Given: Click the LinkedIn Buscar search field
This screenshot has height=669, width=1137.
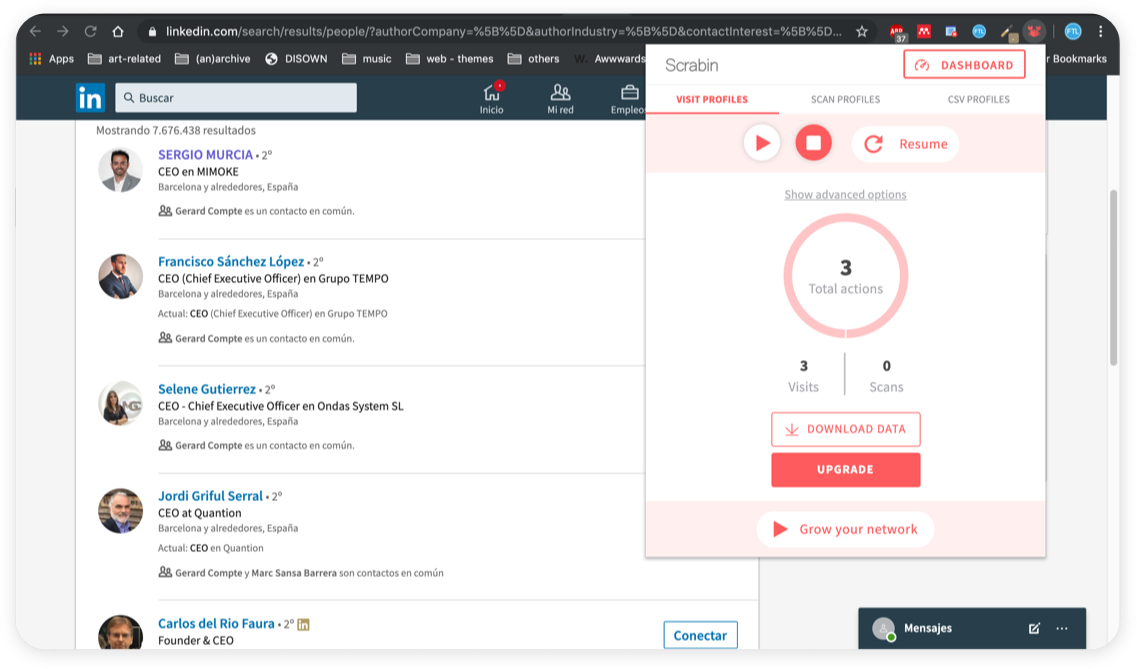Looking at the screenshot, I should coord(236,98).
